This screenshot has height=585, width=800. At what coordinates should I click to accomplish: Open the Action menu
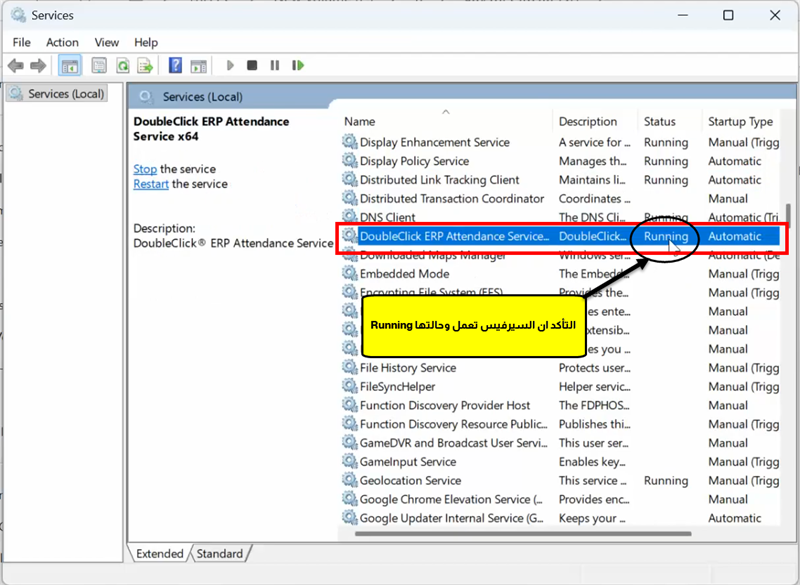[x=62, y=42]
